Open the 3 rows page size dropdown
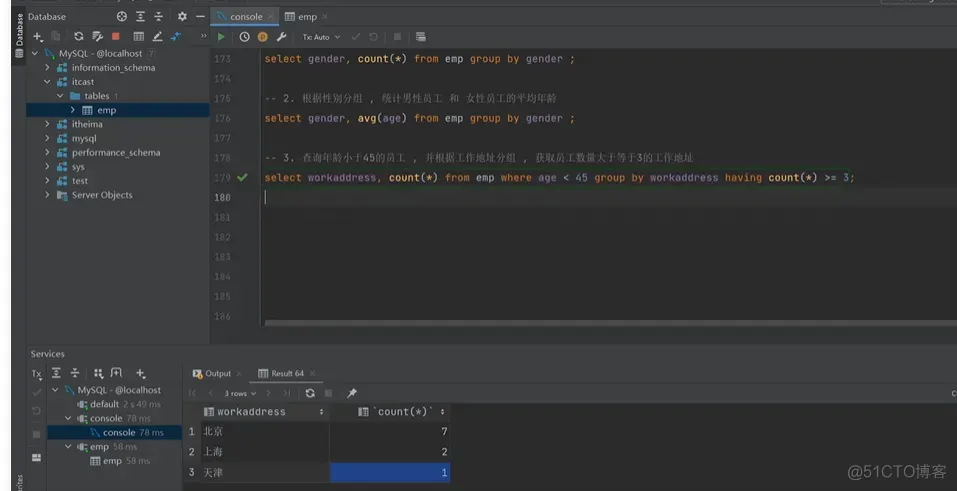Screen dimensions: 957x491 tap(240, 393)
